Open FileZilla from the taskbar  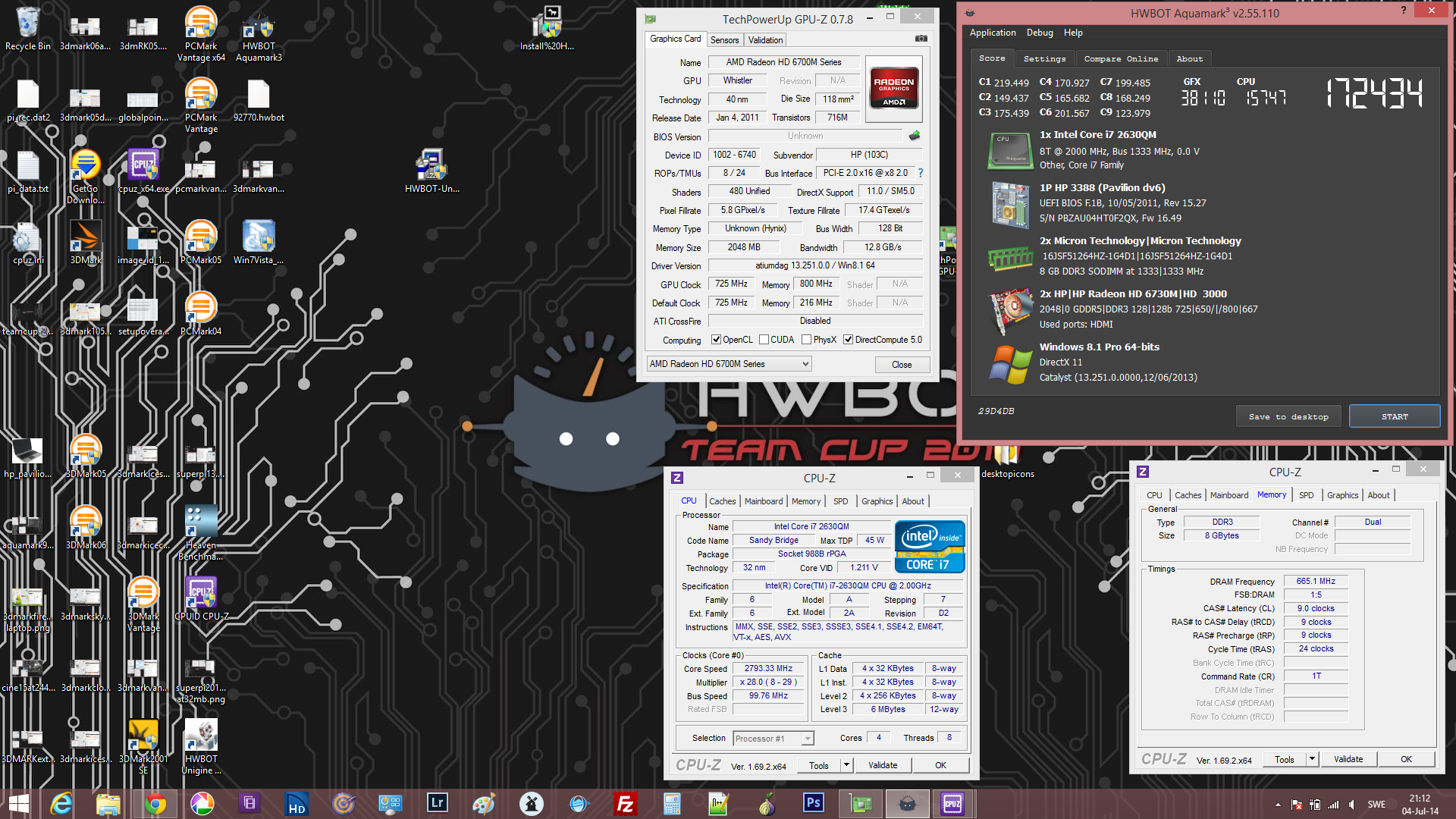coord(626,804)
